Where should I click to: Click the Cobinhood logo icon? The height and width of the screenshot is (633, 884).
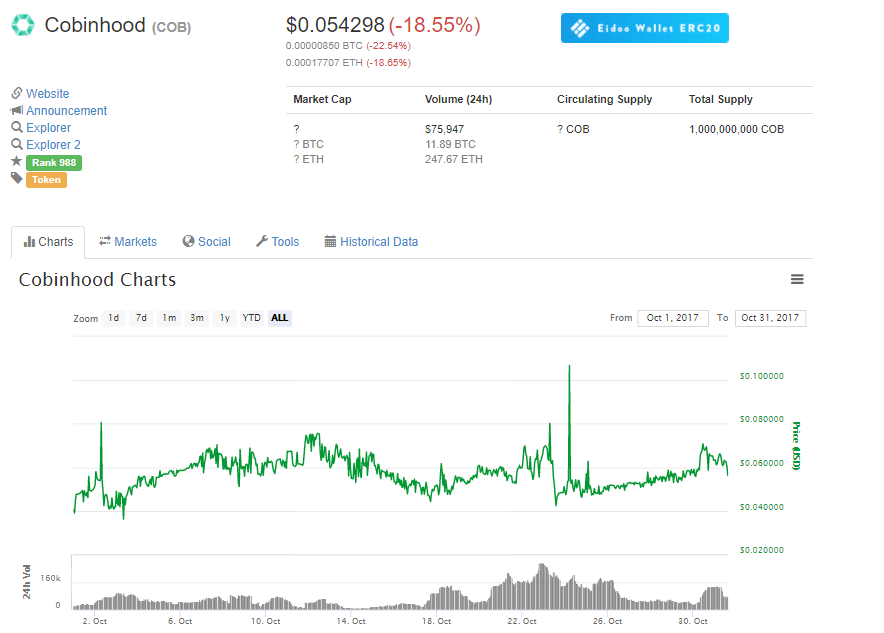pos(23,25)
